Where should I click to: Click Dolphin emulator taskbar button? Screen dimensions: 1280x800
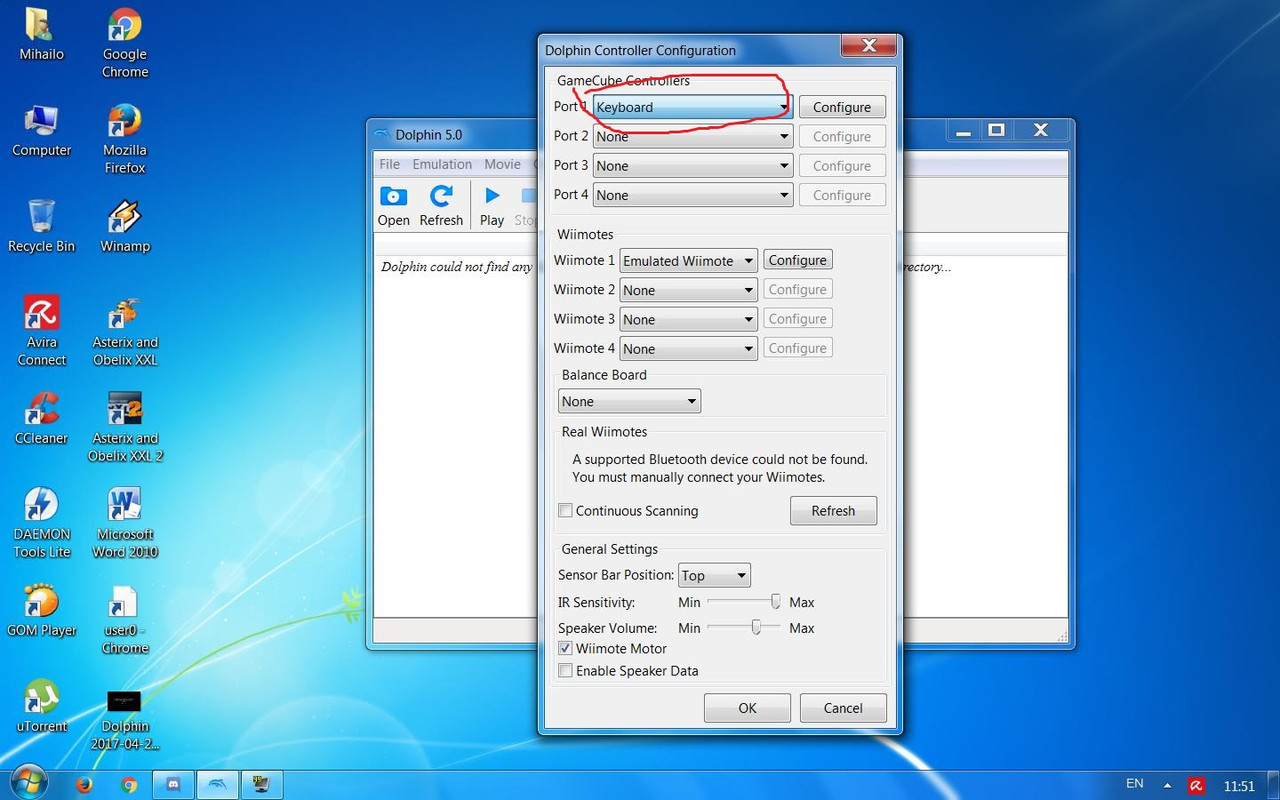point(218,785)
